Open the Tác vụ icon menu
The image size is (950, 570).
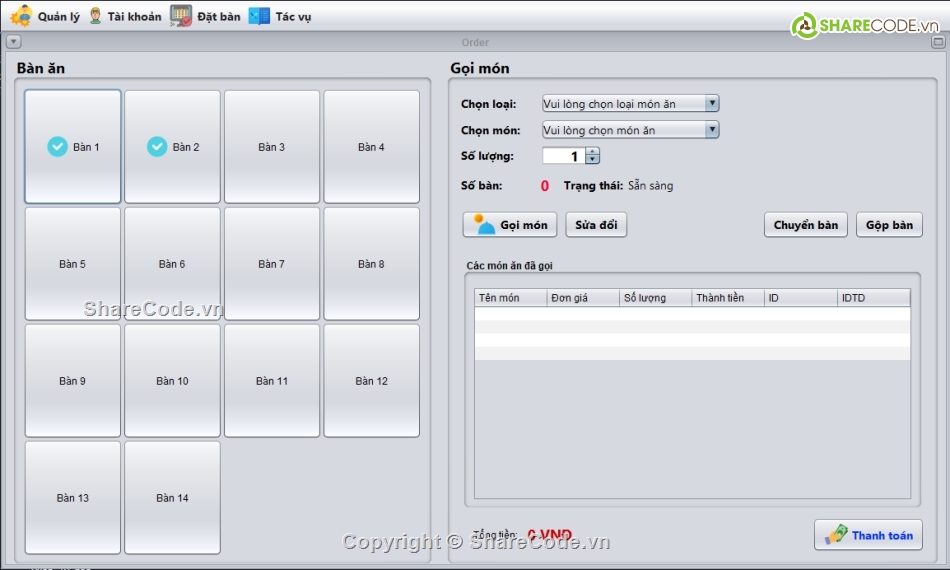[x=259, y=16]
